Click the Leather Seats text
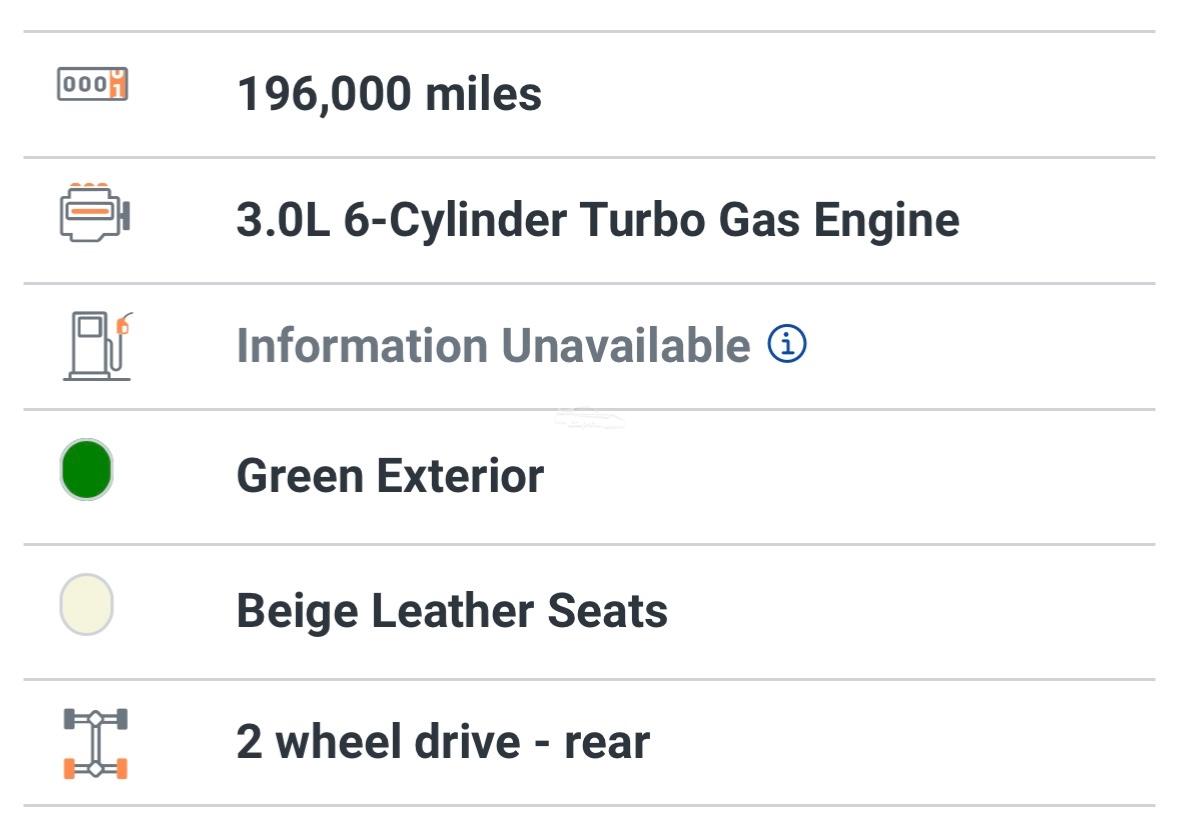 (520, 610)
